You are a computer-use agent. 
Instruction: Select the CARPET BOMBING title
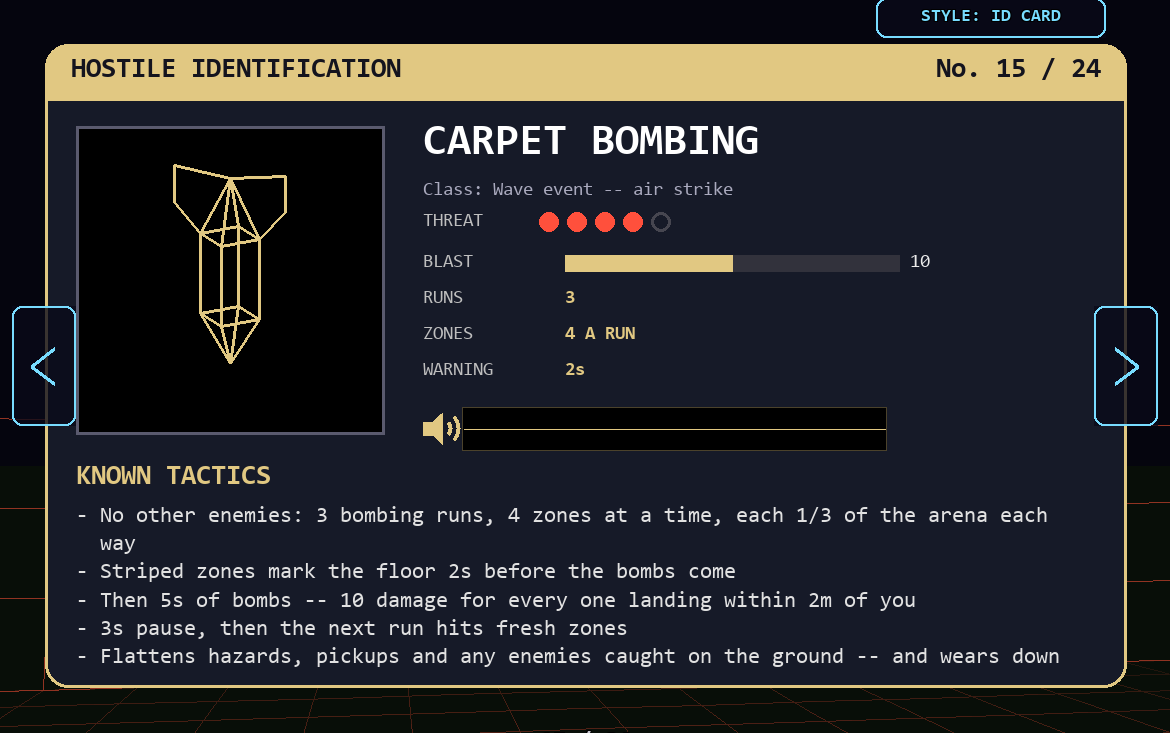[x=590, y=140]
